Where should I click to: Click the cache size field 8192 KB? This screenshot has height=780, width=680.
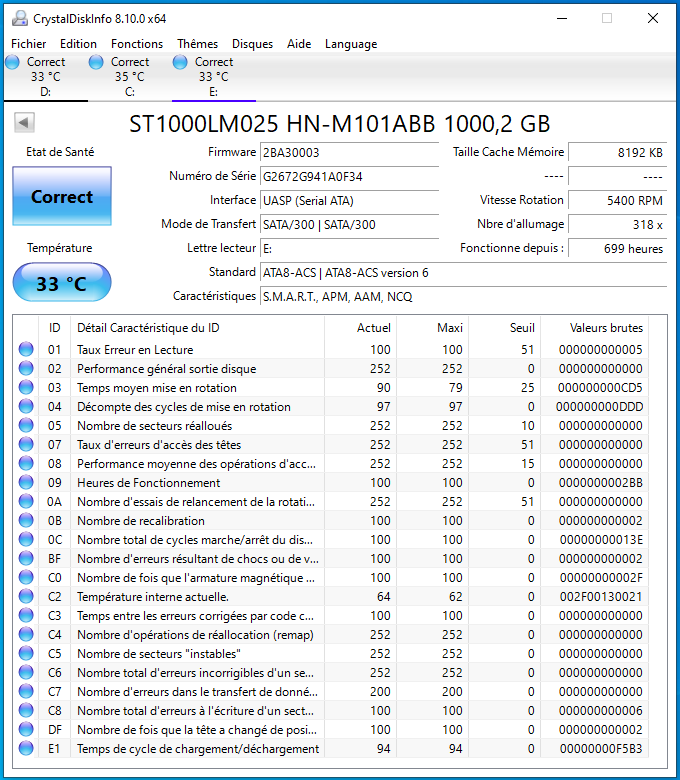617,152
